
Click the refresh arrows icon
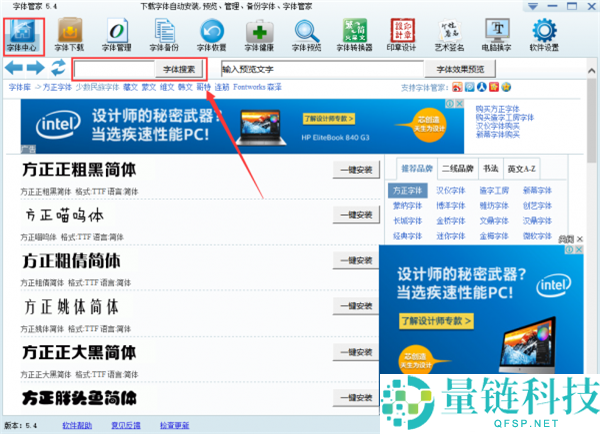[58, 68]
